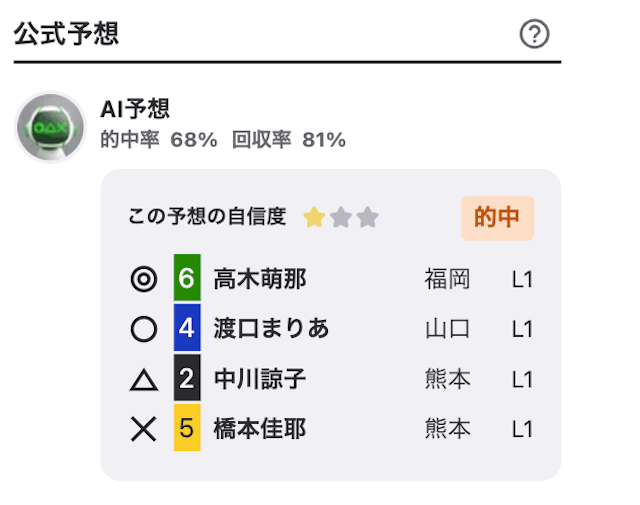Click the triangle mark icon
Image resolution: width=640 pixels, height=505 pixels.
(x=144, y=380)
